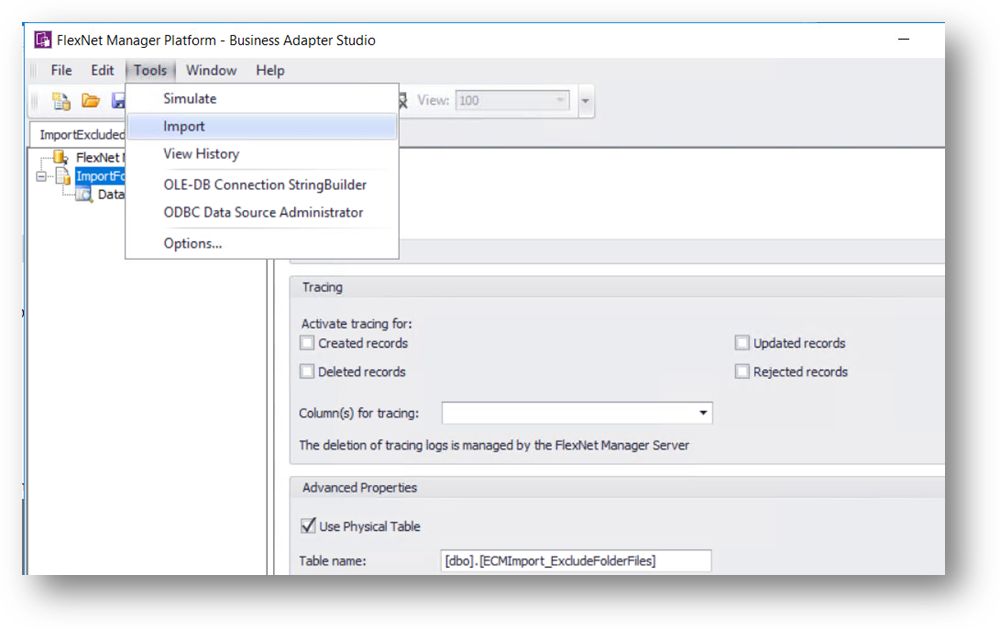Image resolution: width=1000 pixels, height=630 pixels.
Task: Enable tracing for Created records
Action: point(307,343)
